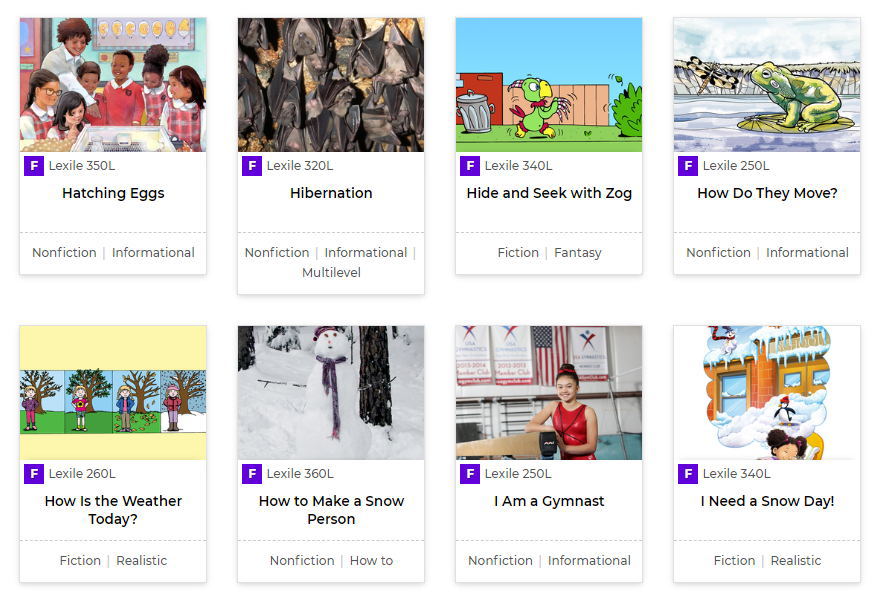Screen dimensions: 888x602
Task: Click the F badge on How to Make a Snow Person
Action: (x=252, y=474)
